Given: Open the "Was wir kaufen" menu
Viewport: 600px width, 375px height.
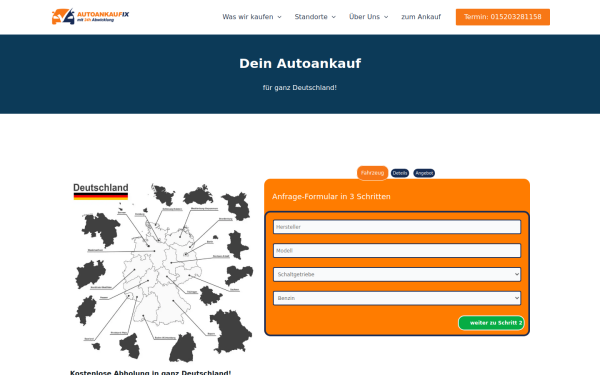Looking at the screenshot, I should click(x=252, y=17).
